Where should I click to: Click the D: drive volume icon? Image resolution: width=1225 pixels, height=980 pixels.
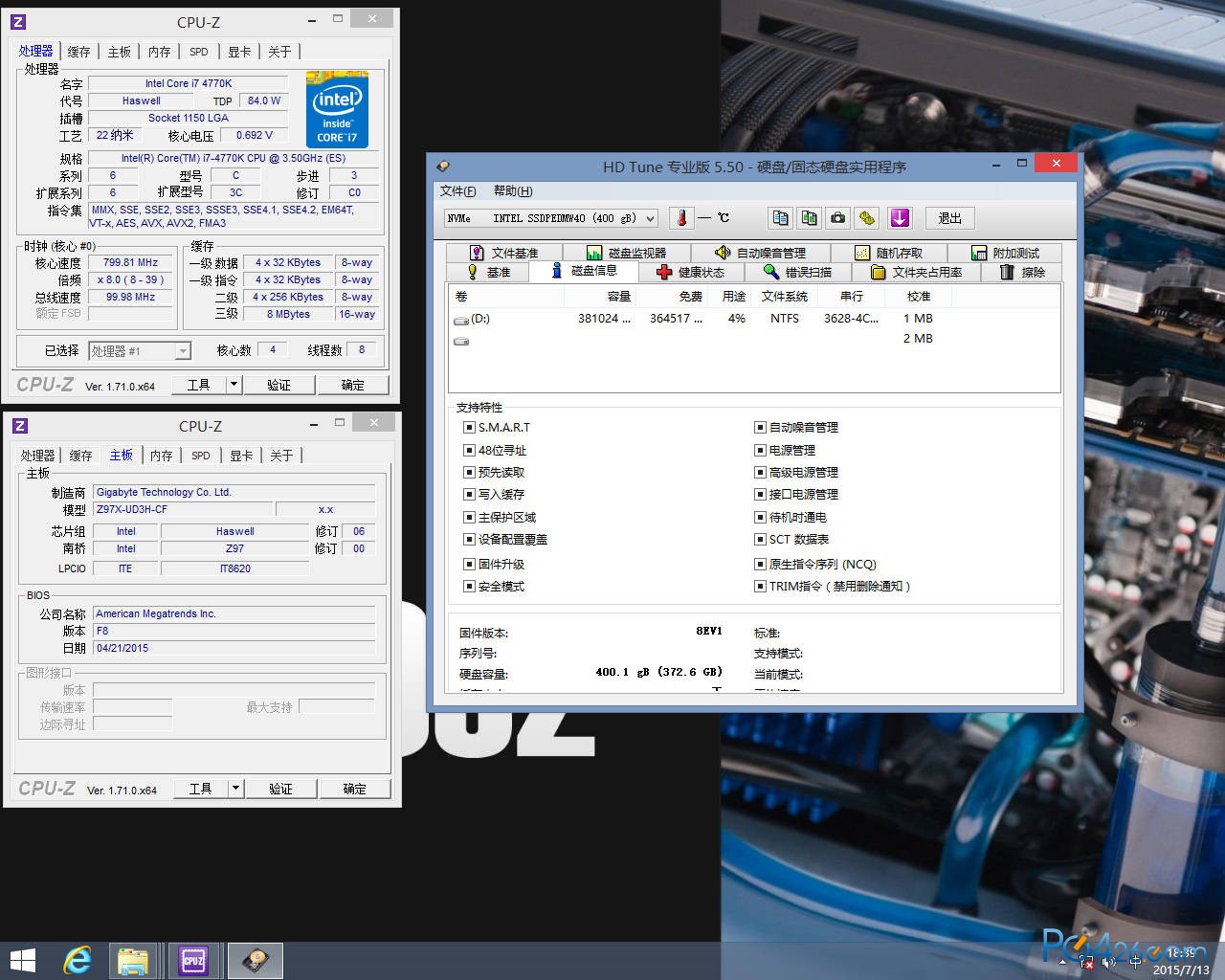click(461, 320)
